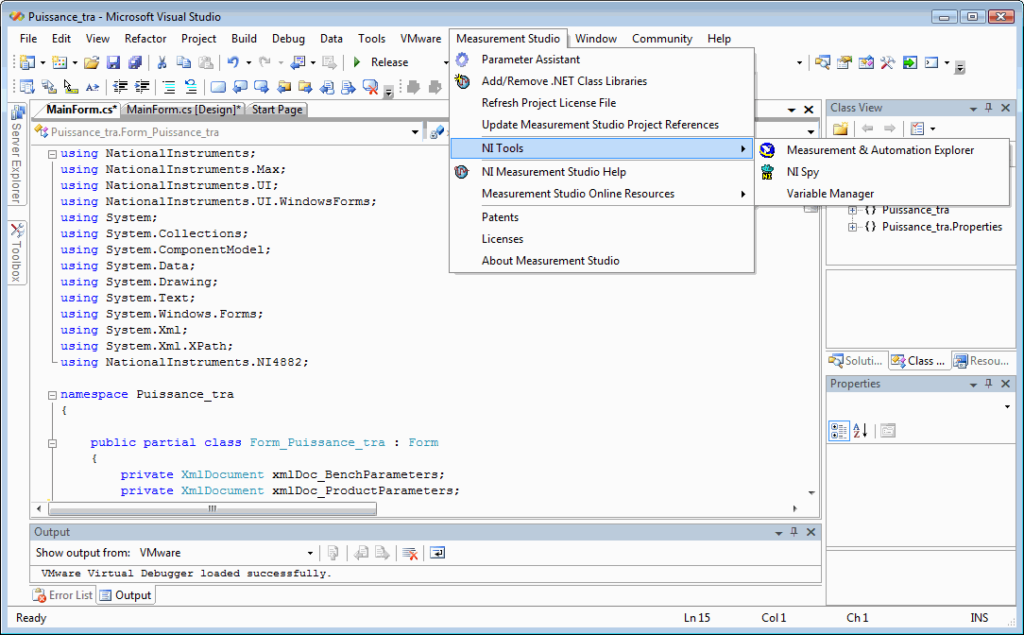Screen dimensions: 1024x635
Task: Open the Show output from VMware dropdown
Action: [x=310, y=552]
